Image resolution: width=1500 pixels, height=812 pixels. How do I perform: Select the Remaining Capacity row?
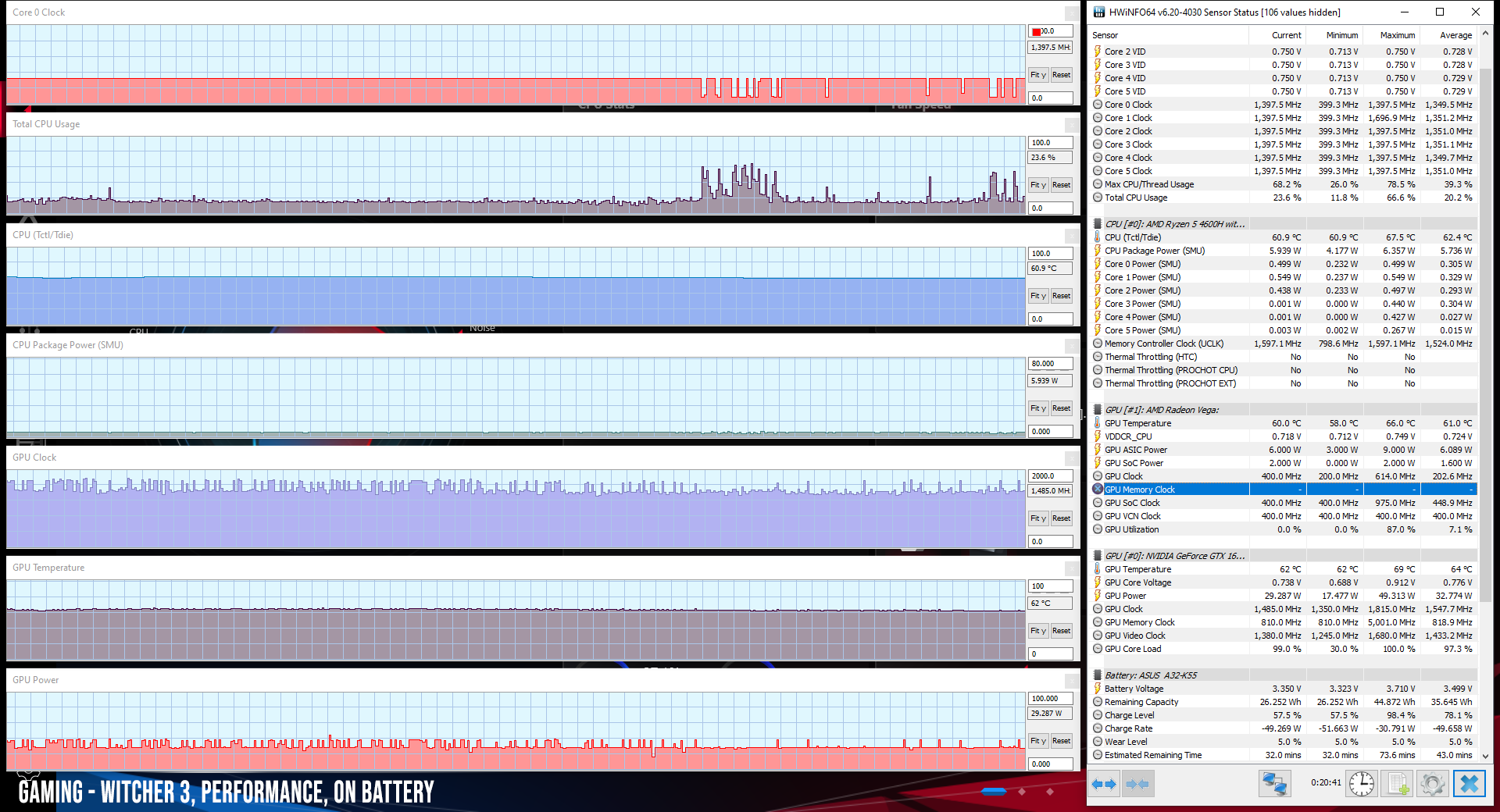1284,702
